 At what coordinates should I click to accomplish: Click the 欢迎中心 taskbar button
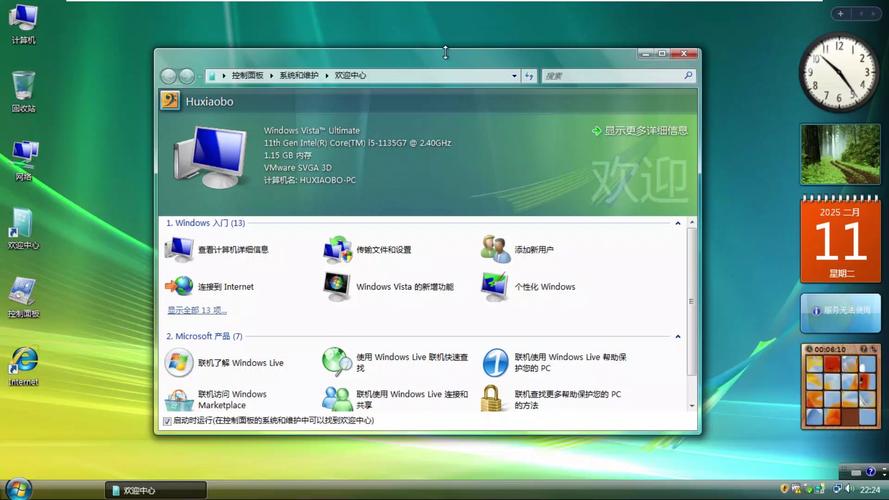[x=155, y=490]
